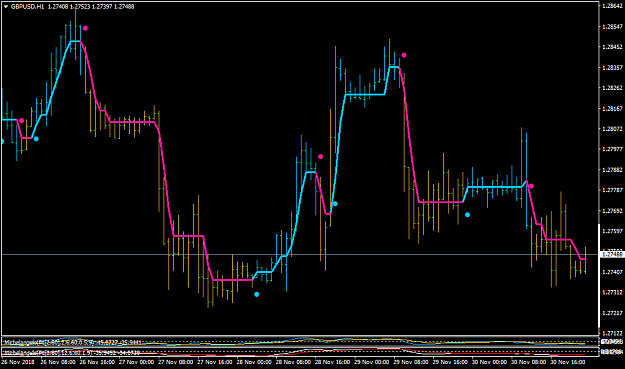Click the 28 Nov 00:00 time label
The width and height of the screenshot is (625, 369).
click(x=254, y=362)
